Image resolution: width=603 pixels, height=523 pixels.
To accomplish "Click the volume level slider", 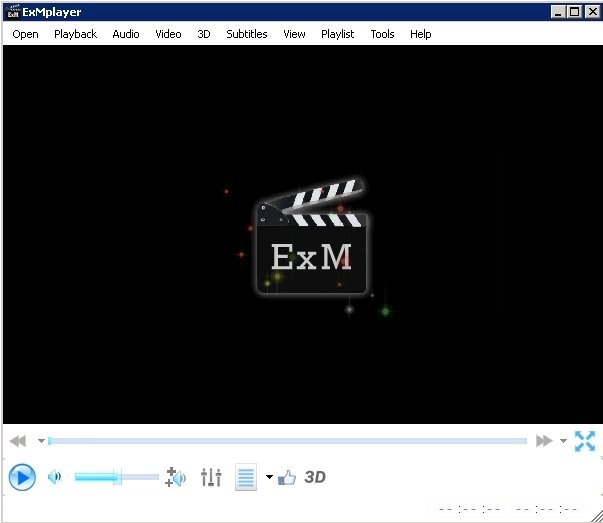I will pyautogui.click(x=115, y=477).
